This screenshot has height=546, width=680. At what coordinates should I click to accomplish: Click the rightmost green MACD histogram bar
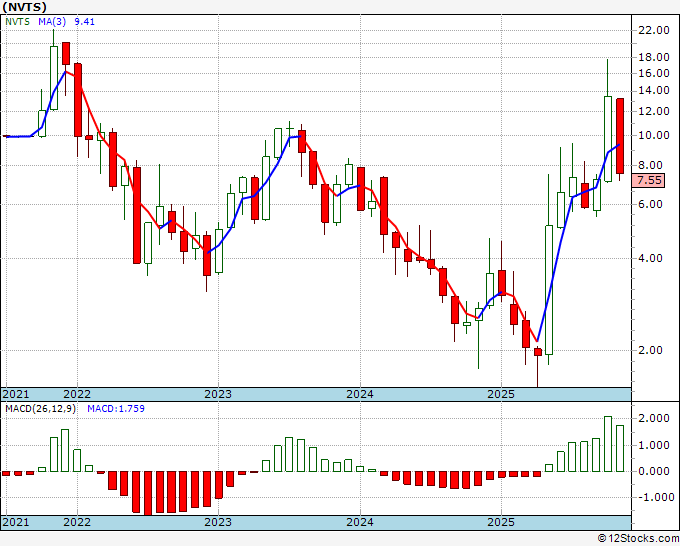620,448
